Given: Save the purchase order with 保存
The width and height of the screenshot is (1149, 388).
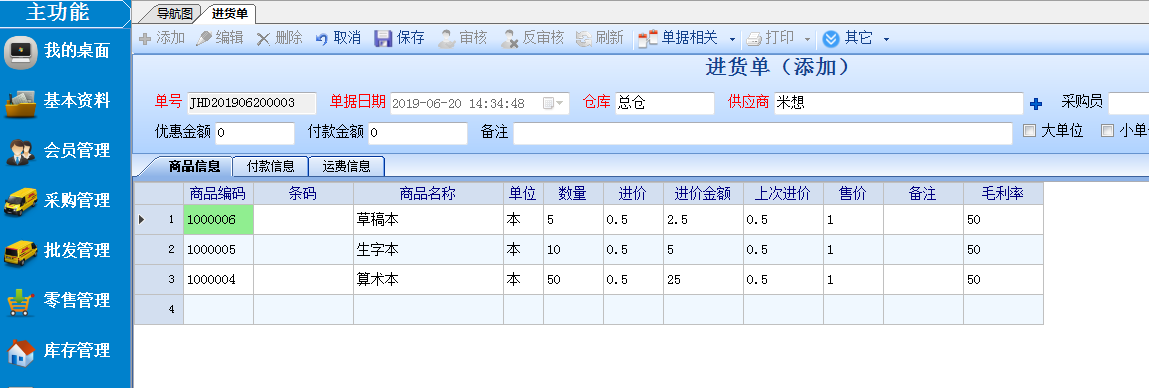Looking at the screenshot, I should (399, 38).
